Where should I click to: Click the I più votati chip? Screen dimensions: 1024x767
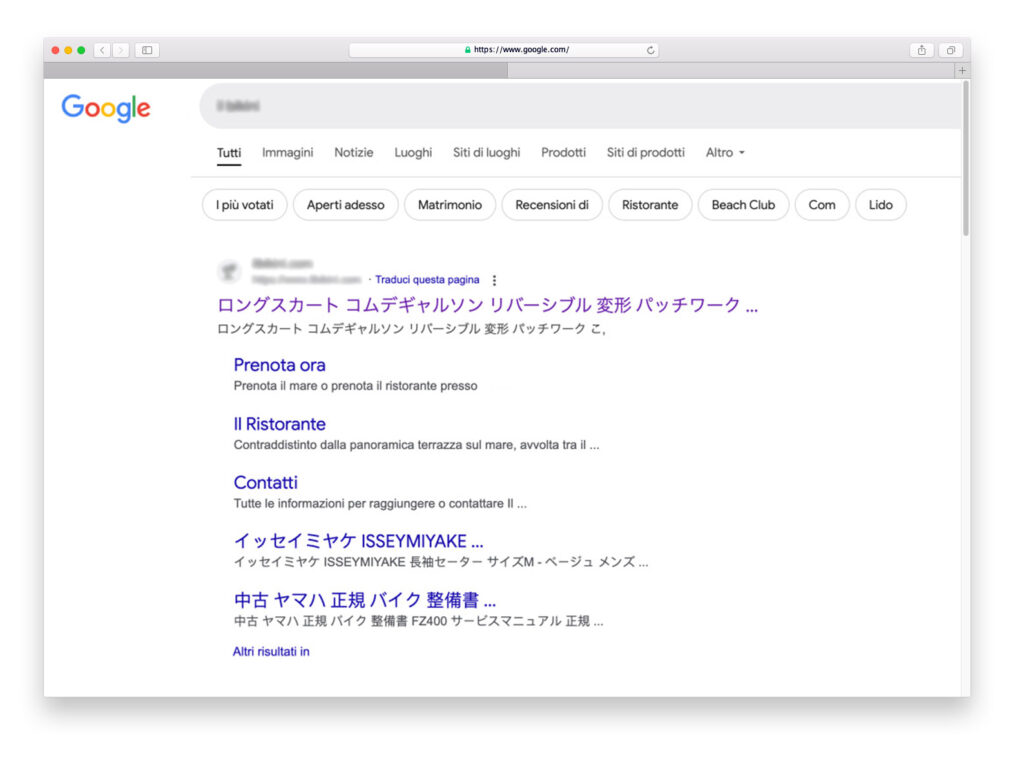pos(245,205)
